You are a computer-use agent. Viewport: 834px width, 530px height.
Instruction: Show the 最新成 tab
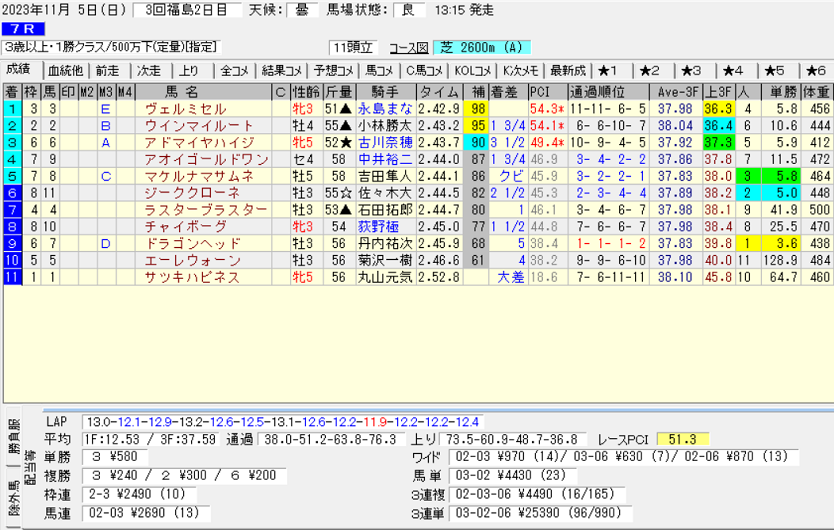(567, 71)
